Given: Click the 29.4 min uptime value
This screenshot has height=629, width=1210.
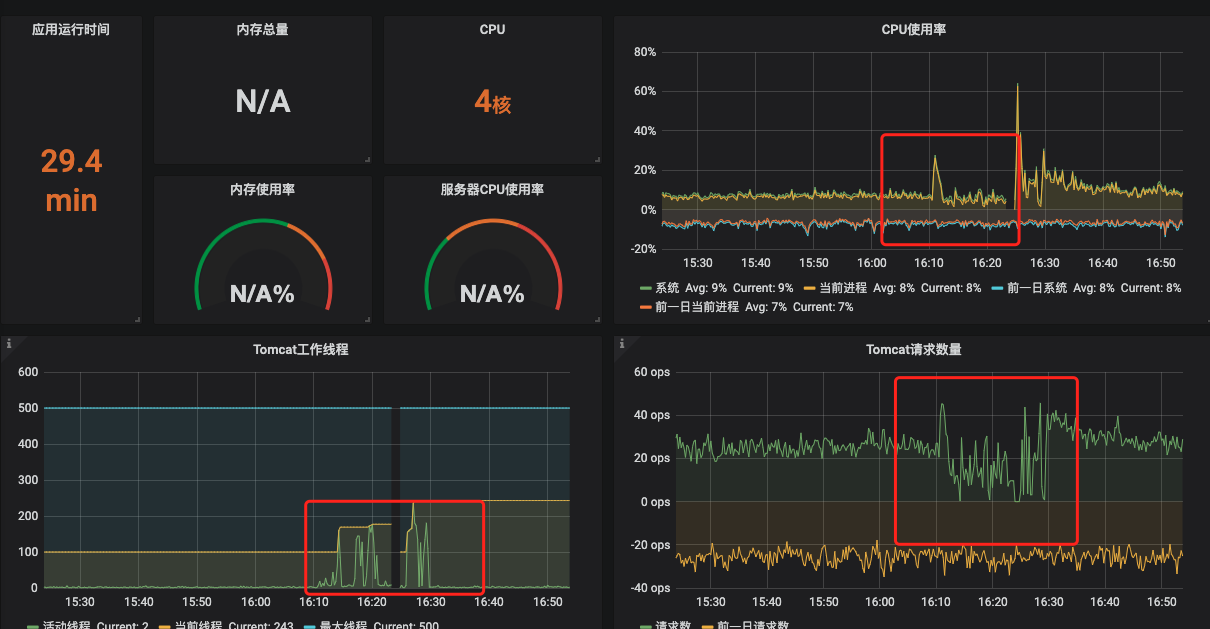Looking at the screenshot, I should [x=71, y=180].
